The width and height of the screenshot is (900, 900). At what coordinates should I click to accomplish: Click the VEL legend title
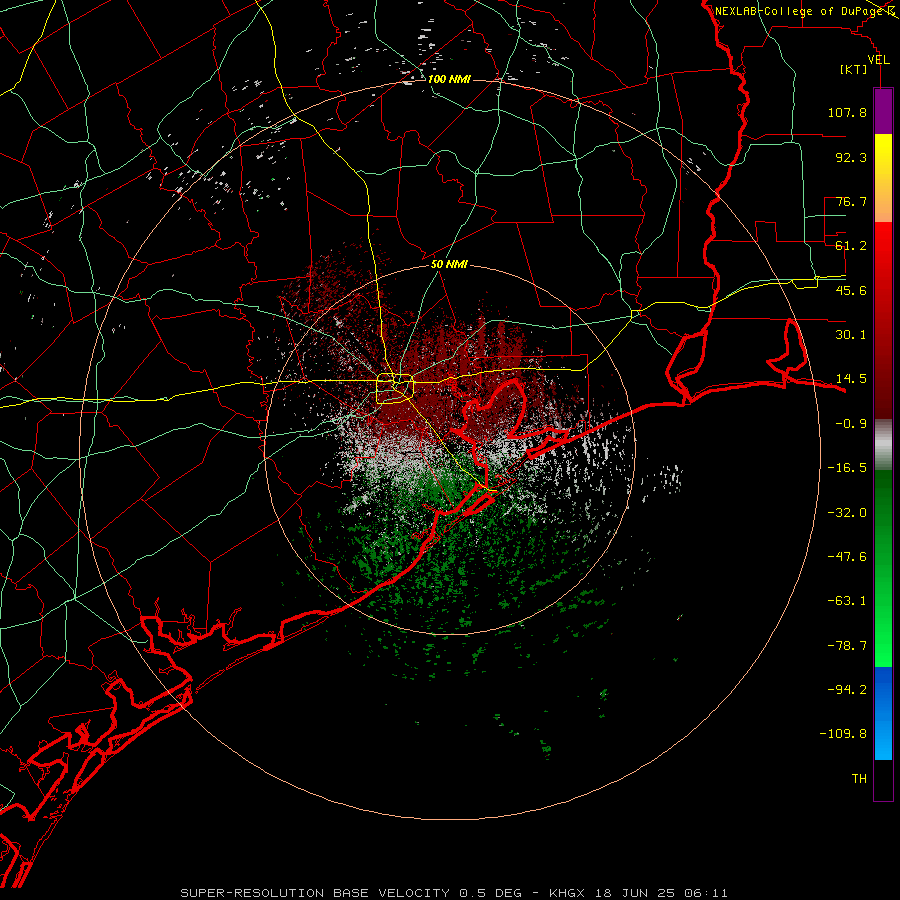878,60
